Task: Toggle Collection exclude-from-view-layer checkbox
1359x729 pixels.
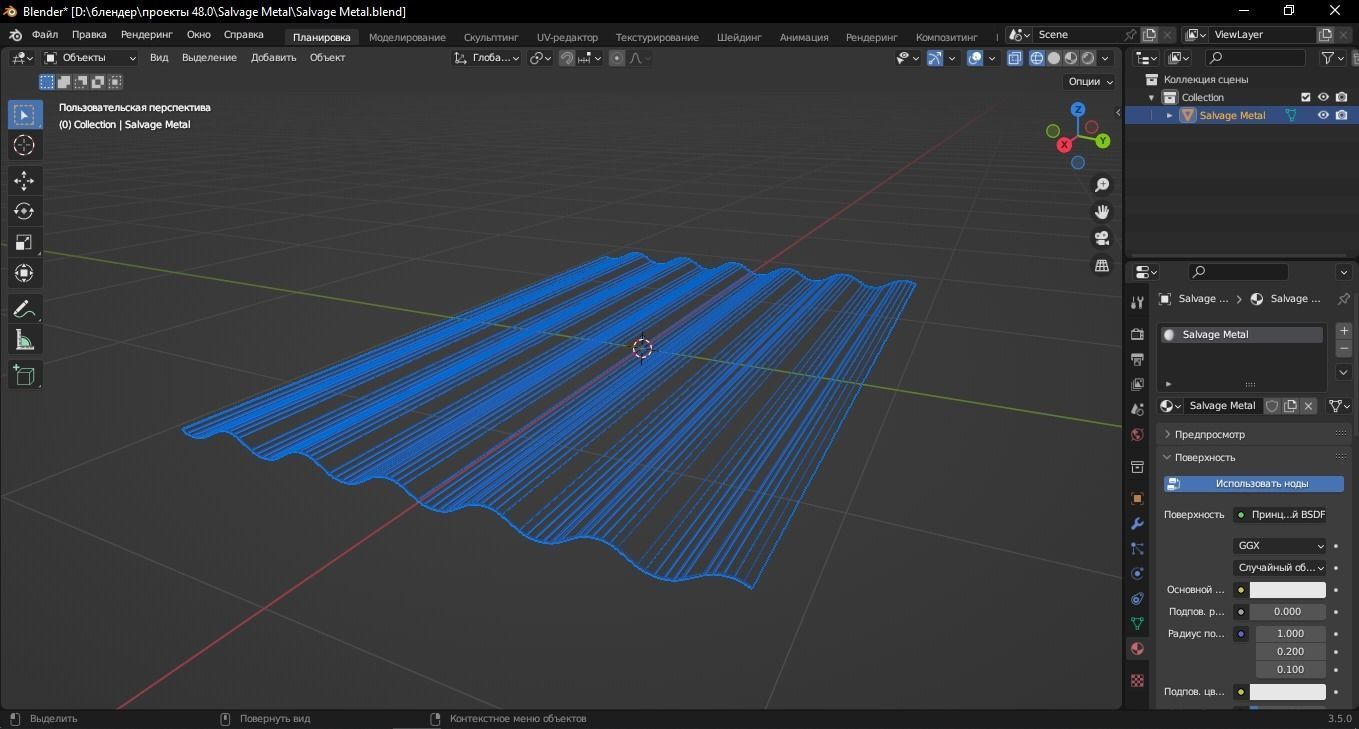Action: 1305,97
